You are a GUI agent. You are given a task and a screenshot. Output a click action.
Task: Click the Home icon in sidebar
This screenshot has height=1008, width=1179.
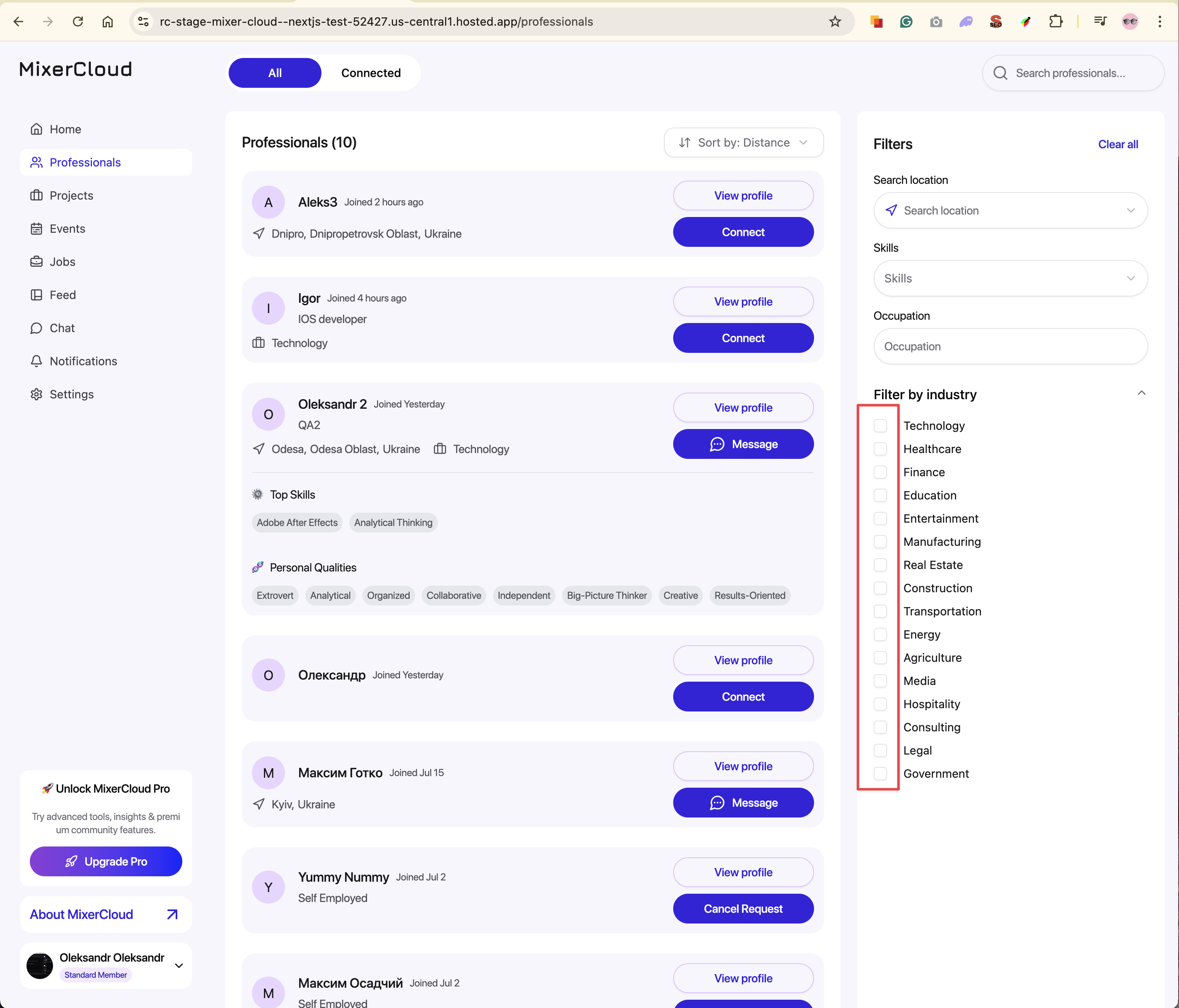tap(36, 129)
